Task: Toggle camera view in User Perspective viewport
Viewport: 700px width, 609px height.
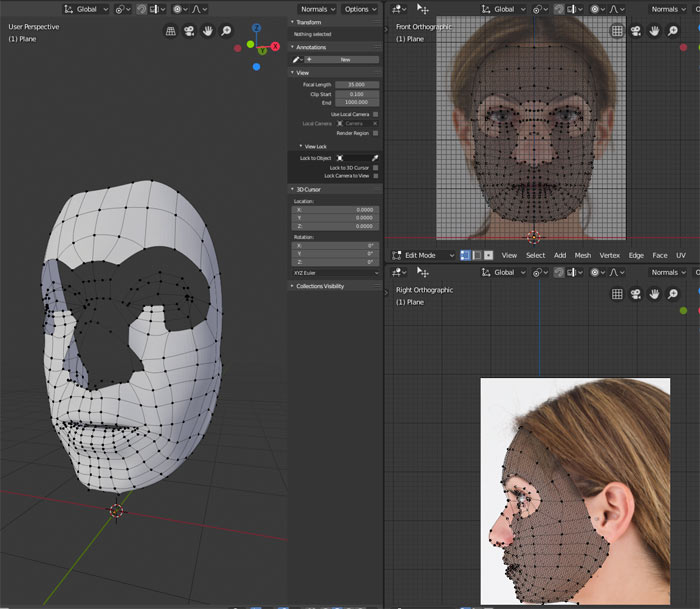Action: point(189,31)
